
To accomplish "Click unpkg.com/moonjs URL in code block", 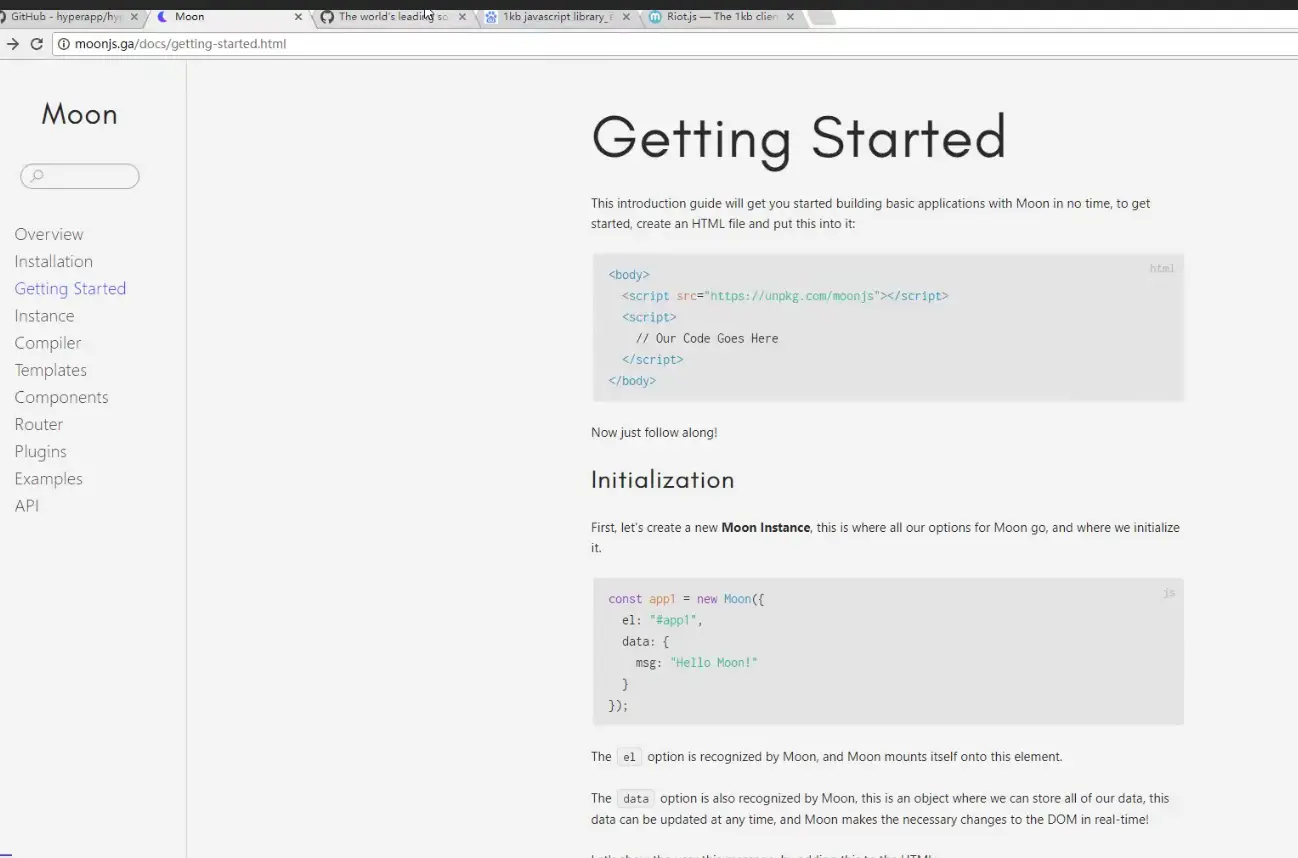I will pyautogui.click(x=793, y=296).
